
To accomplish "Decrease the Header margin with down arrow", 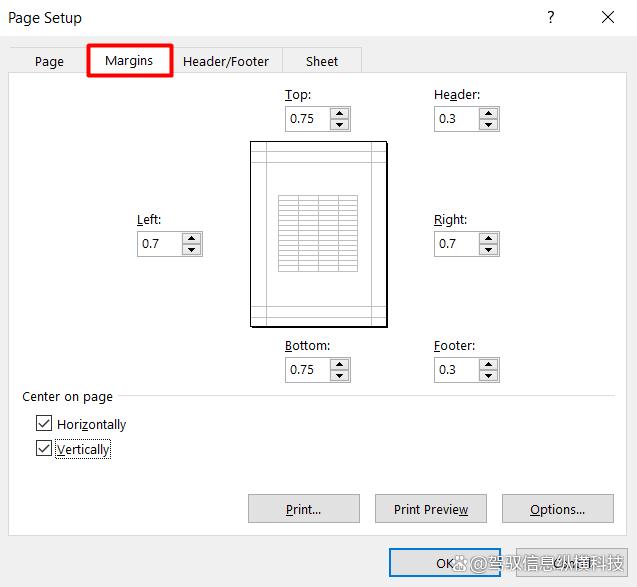I will [x=488, y=124].
